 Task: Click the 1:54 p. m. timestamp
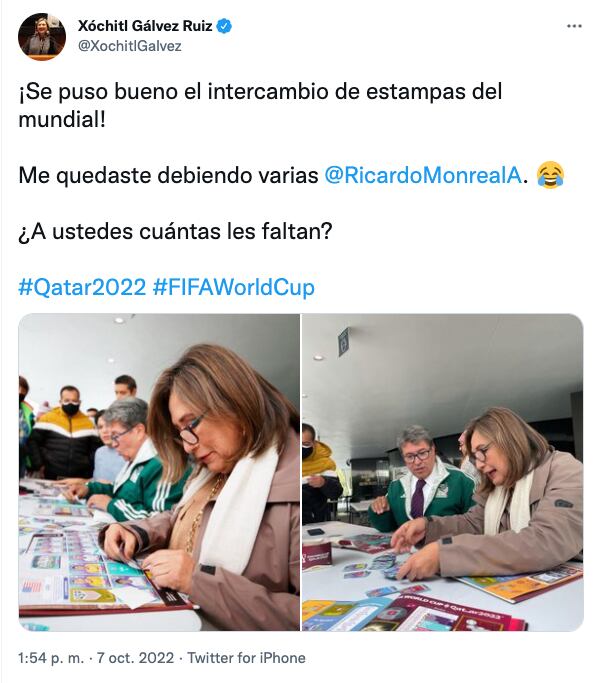pyautogui.click(x=51, y=658)
